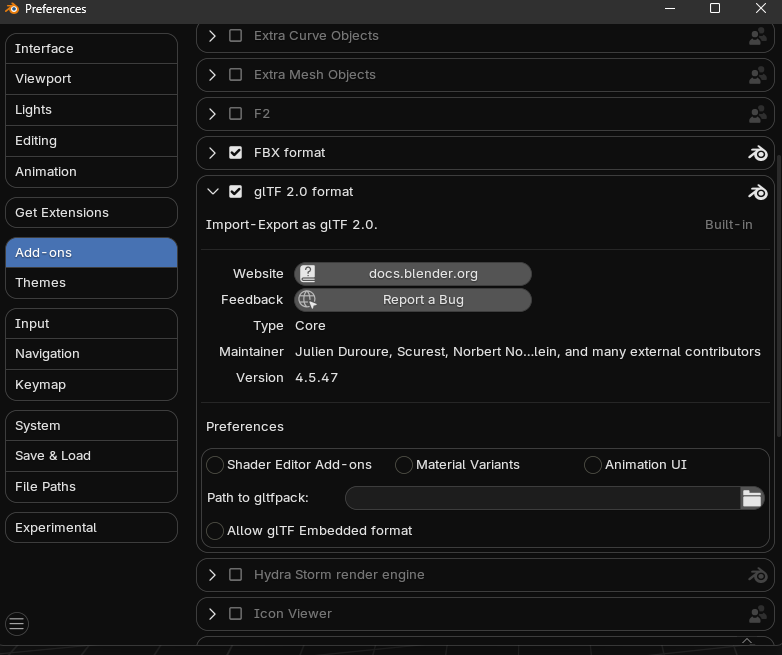Image resolution: width=782 pixels, height=655 pixels.
Task: Go to Navigation preferences
Action: point(91,354)
